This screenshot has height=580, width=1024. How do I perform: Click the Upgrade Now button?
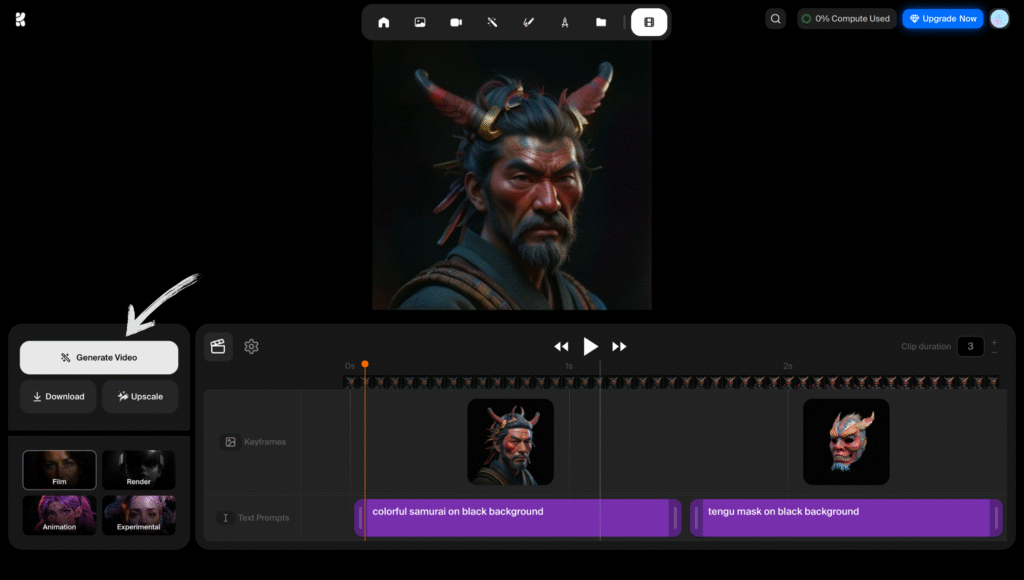(941, 18)
